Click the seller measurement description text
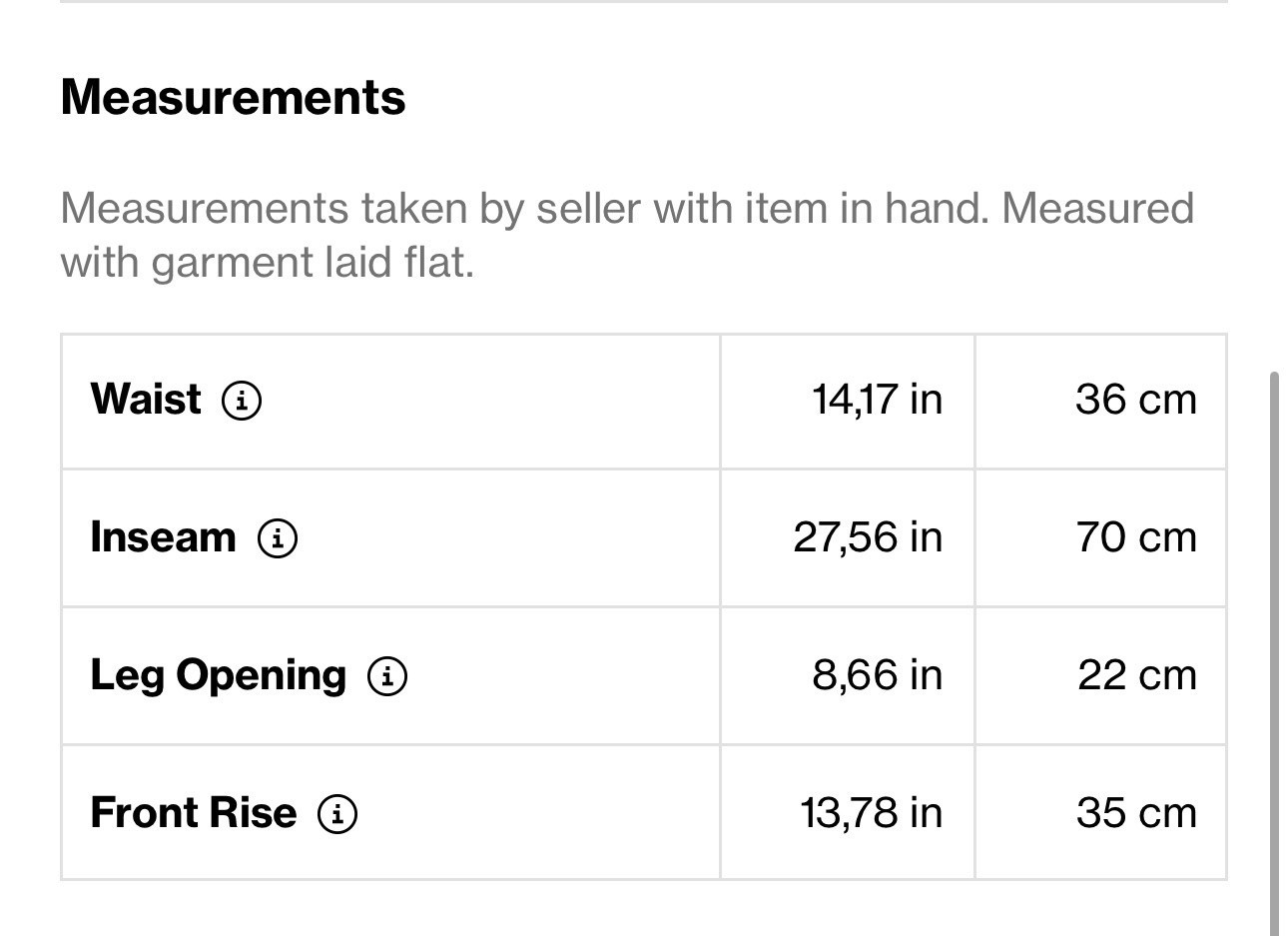 (627, 235)
